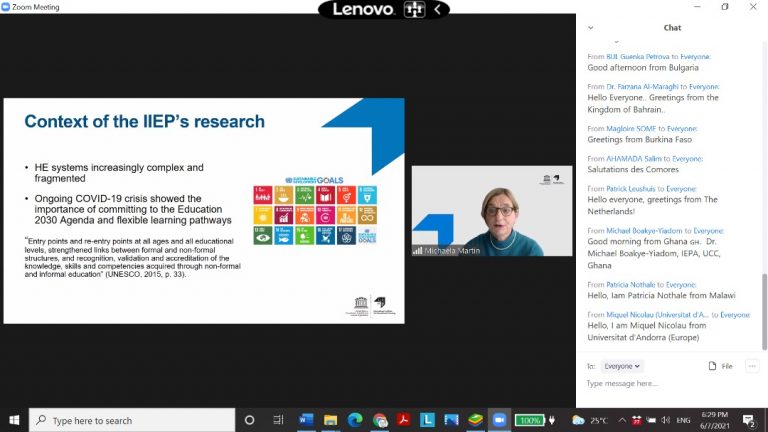Open Microsoft Word from the taskbar

[305, 420]
